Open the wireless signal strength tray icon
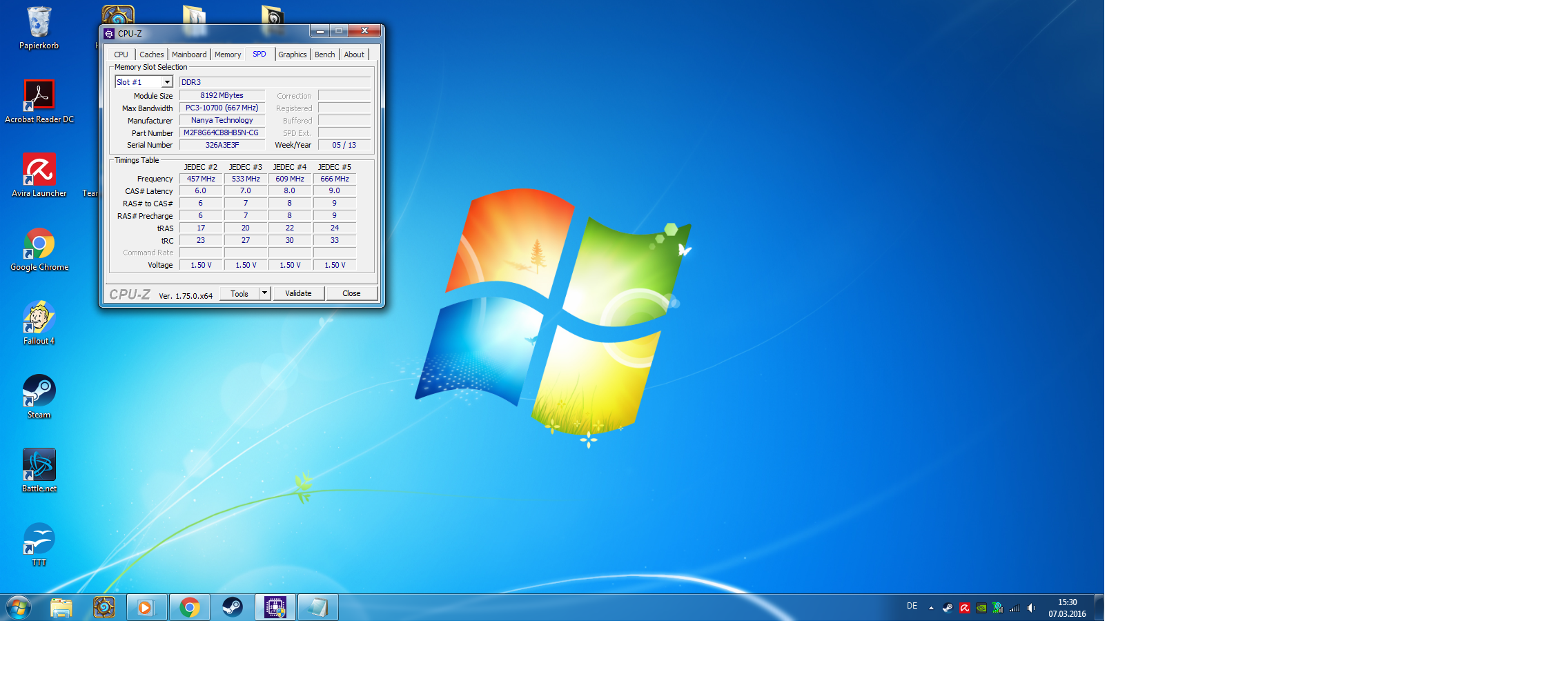1568x690 pixels. tap(1015, 608)
